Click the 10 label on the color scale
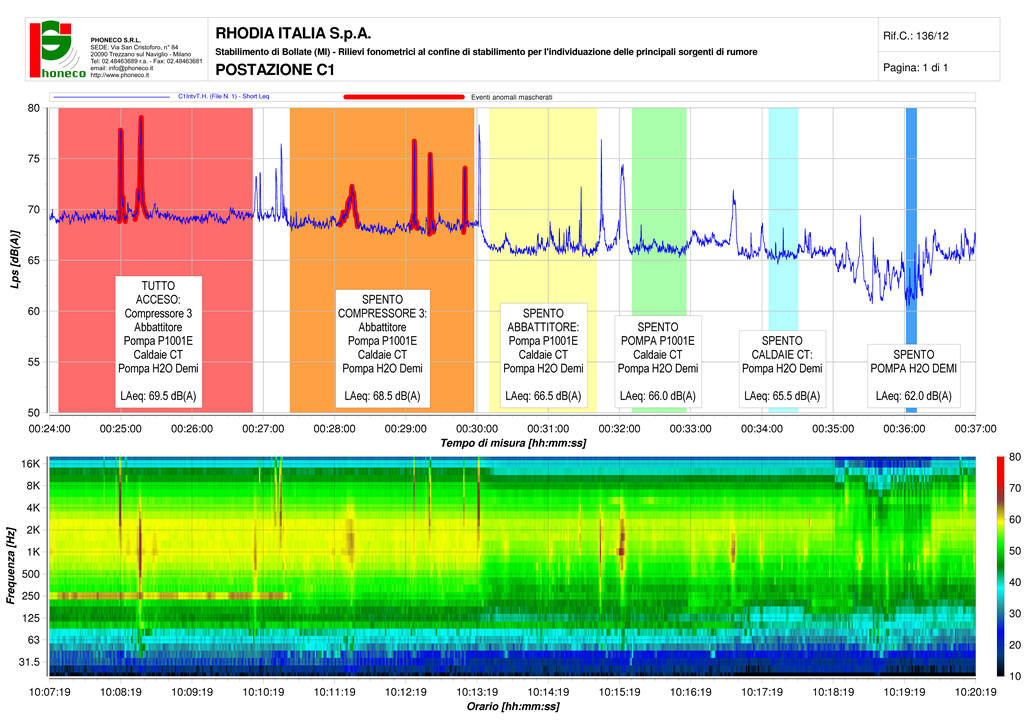This screenshot has height=724, width=1024. tap(1014, 676)
